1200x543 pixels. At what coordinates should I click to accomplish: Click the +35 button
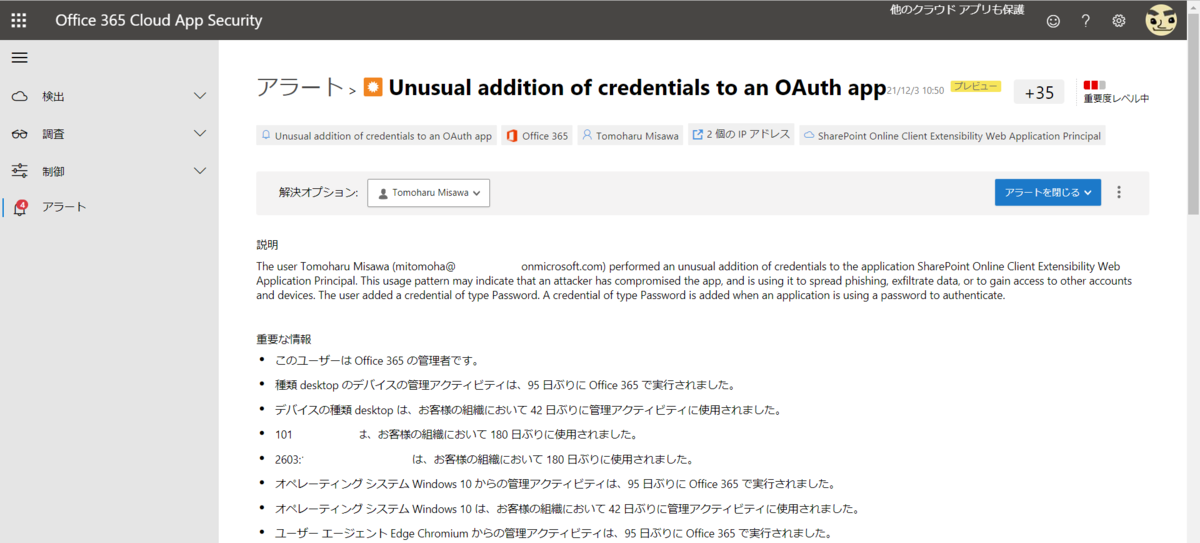(x=1039, y=92)
